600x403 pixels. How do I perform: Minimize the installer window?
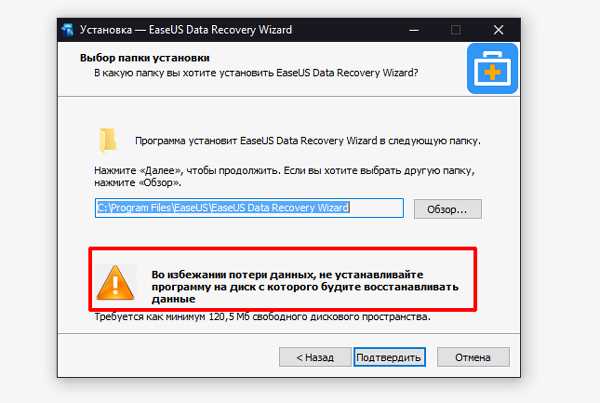(x=414, y=30)
